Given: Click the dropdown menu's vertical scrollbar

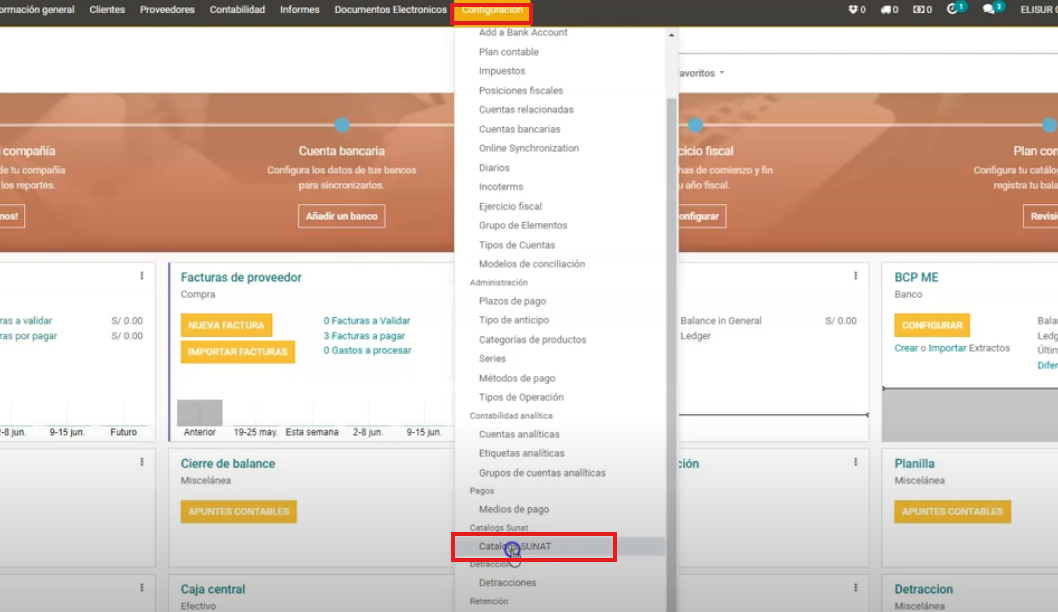Looking at the screenshot, I should coord(671,300).
